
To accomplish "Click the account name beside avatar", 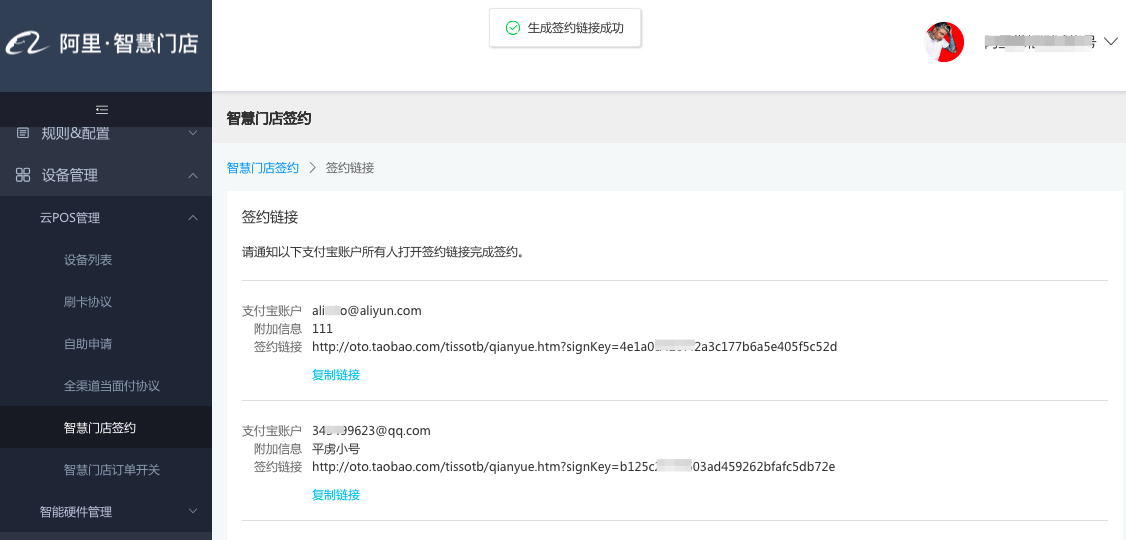I will point(1039,42).
